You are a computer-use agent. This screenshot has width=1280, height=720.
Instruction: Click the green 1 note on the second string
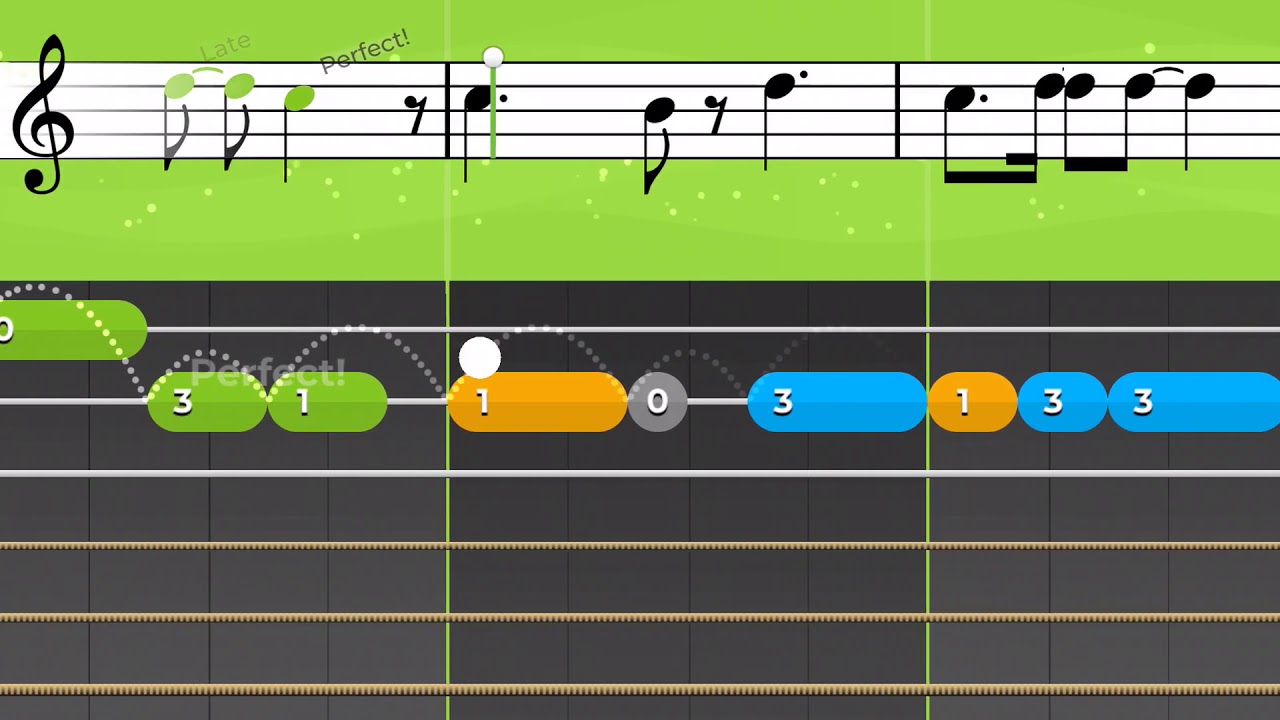[x=327, y=402]
